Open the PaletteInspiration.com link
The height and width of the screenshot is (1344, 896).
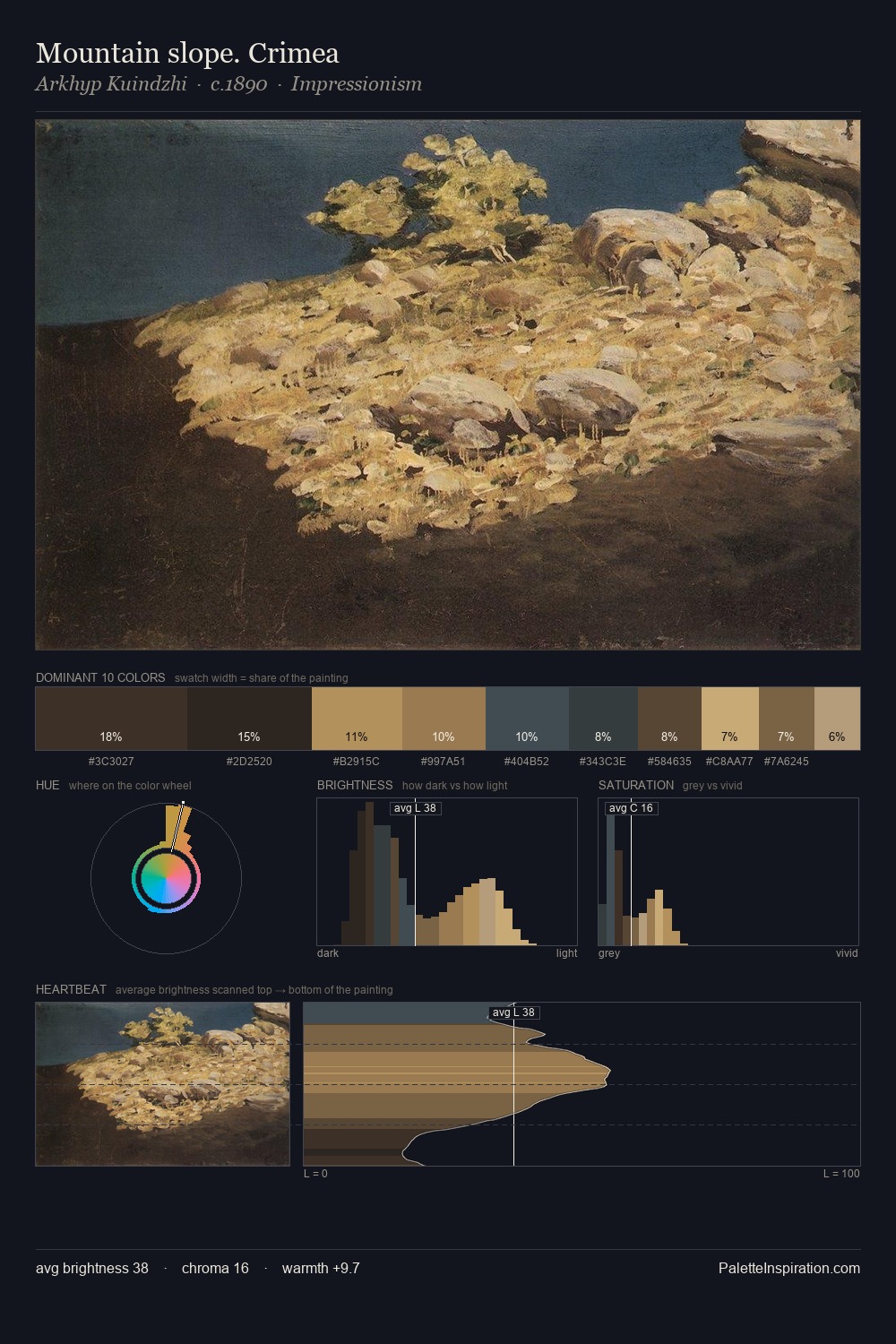tap(789, 1268)
